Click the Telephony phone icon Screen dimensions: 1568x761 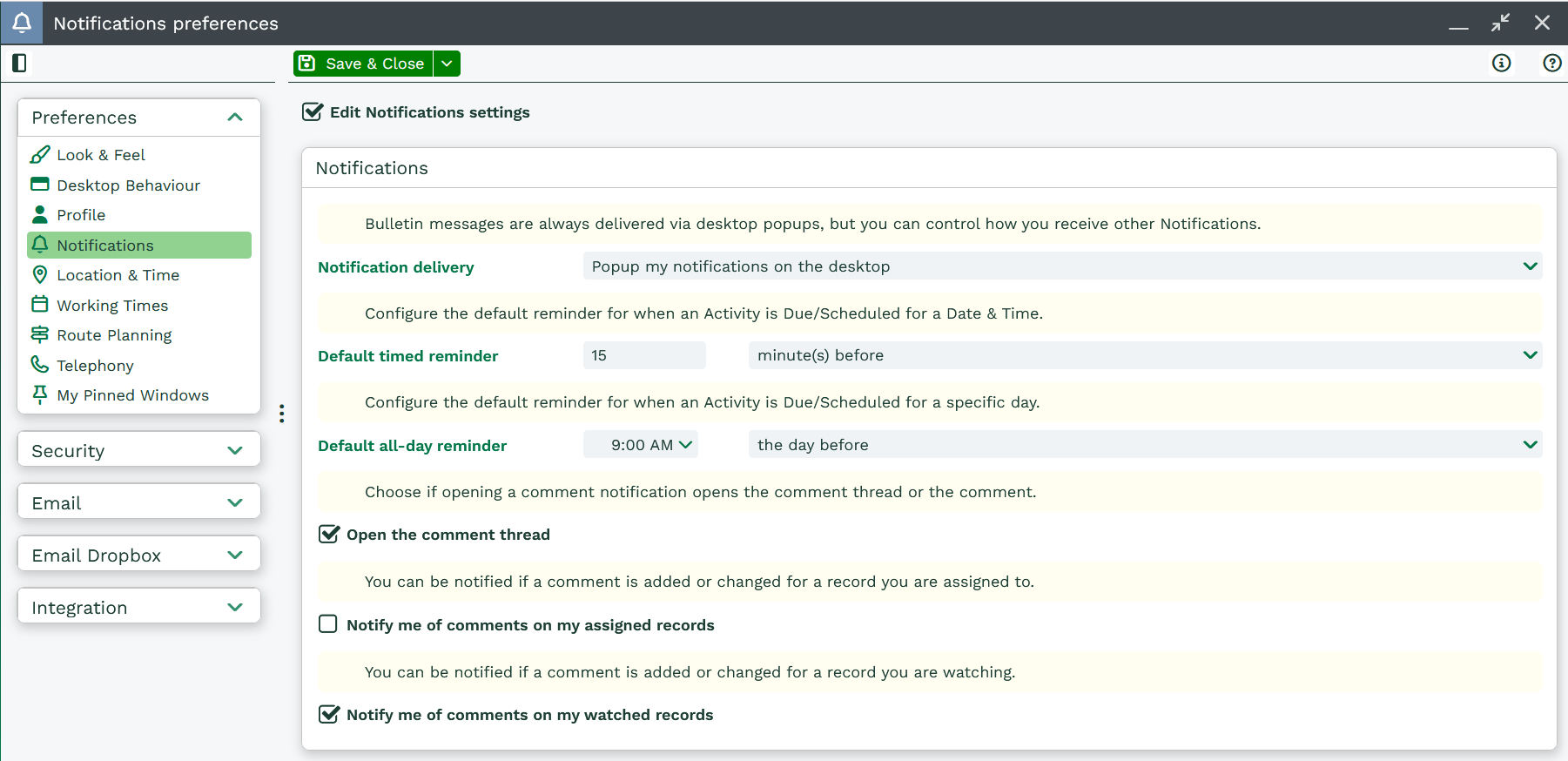[x=40, y=365]
